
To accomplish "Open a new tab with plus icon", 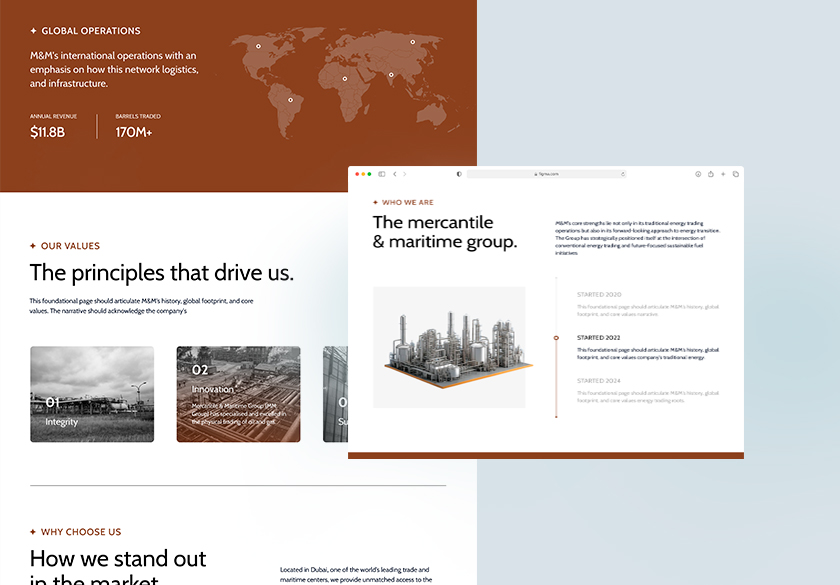I will pos(723,174).
